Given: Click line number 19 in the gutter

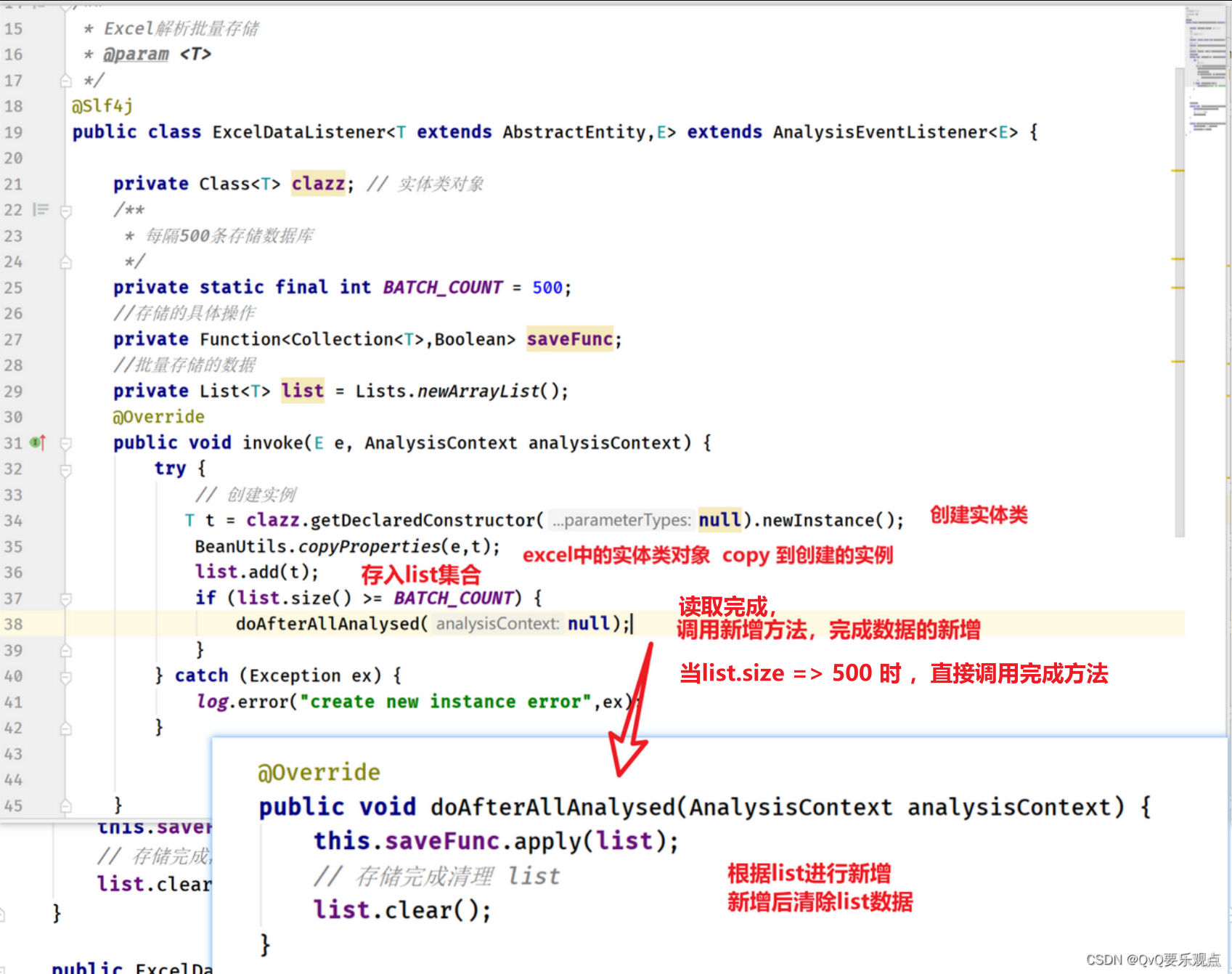Looking at the screenshot, I should (14, 132).
